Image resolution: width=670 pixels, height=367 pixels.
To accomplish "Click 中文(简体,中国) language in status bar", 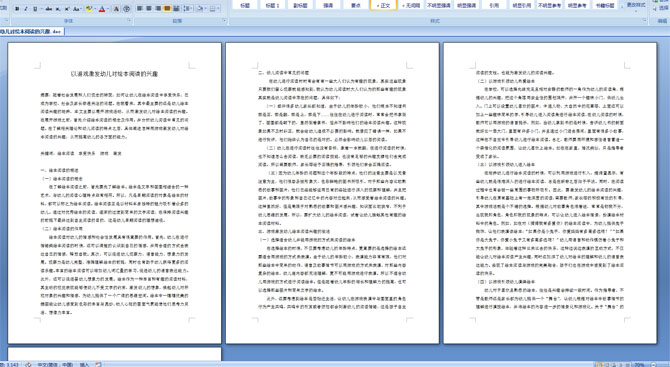I will tap(55, 364).
